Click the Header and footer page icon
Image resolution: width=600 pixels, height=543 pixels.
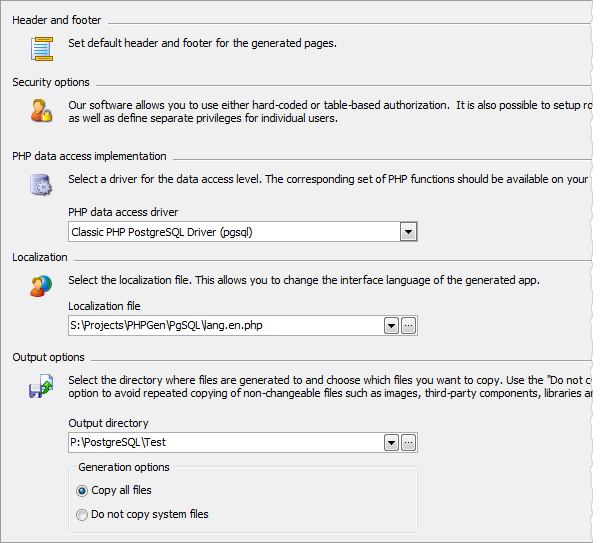pyautogui.click(x=41, y=47)
